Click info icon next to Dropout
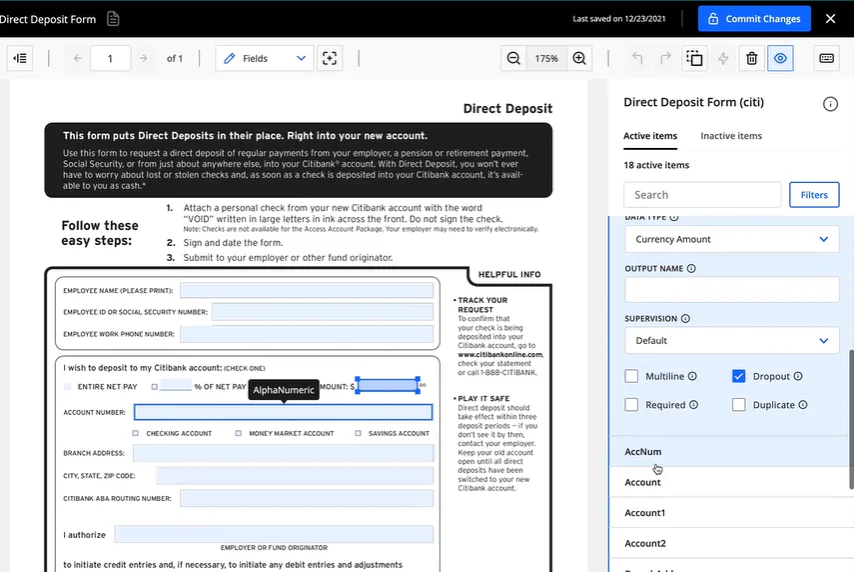Screen dimensions: 854x572 point(798,376)
